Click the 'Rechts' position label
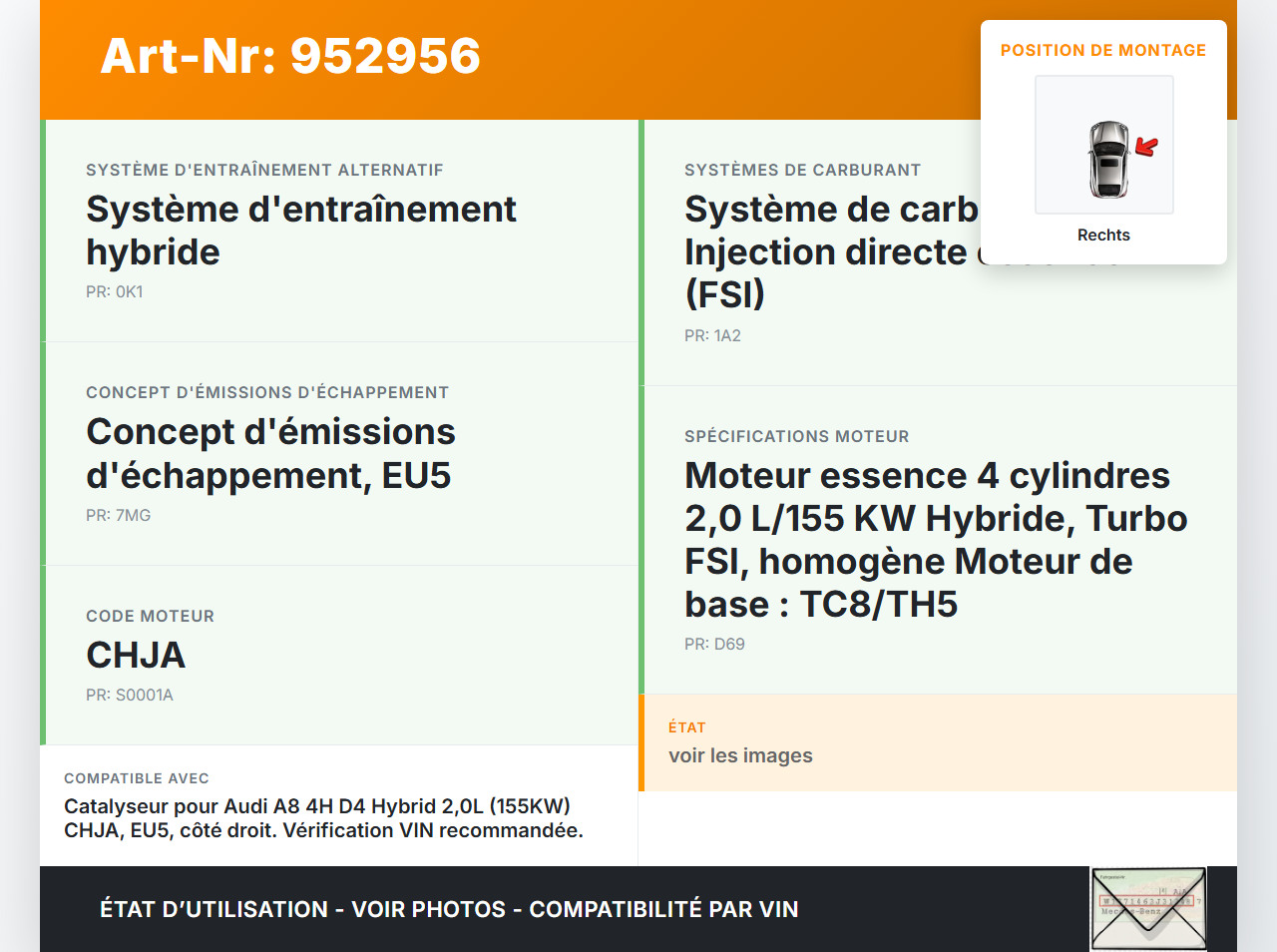Screen dimensions: 1277x952 1103,236
